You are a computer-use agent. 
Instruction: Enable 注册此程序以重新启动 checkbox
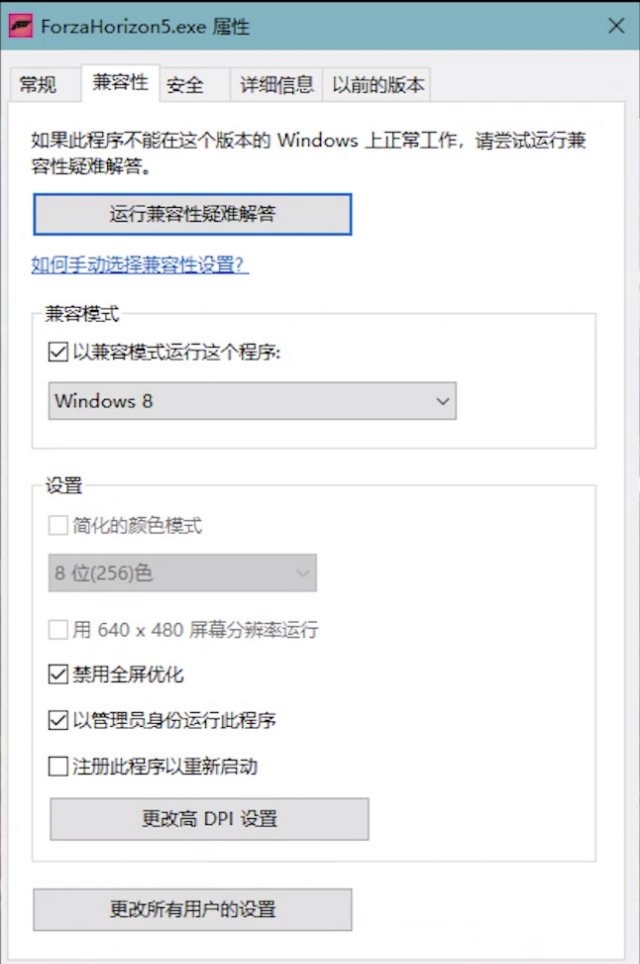pyautogui.click(x=58, y=766)
